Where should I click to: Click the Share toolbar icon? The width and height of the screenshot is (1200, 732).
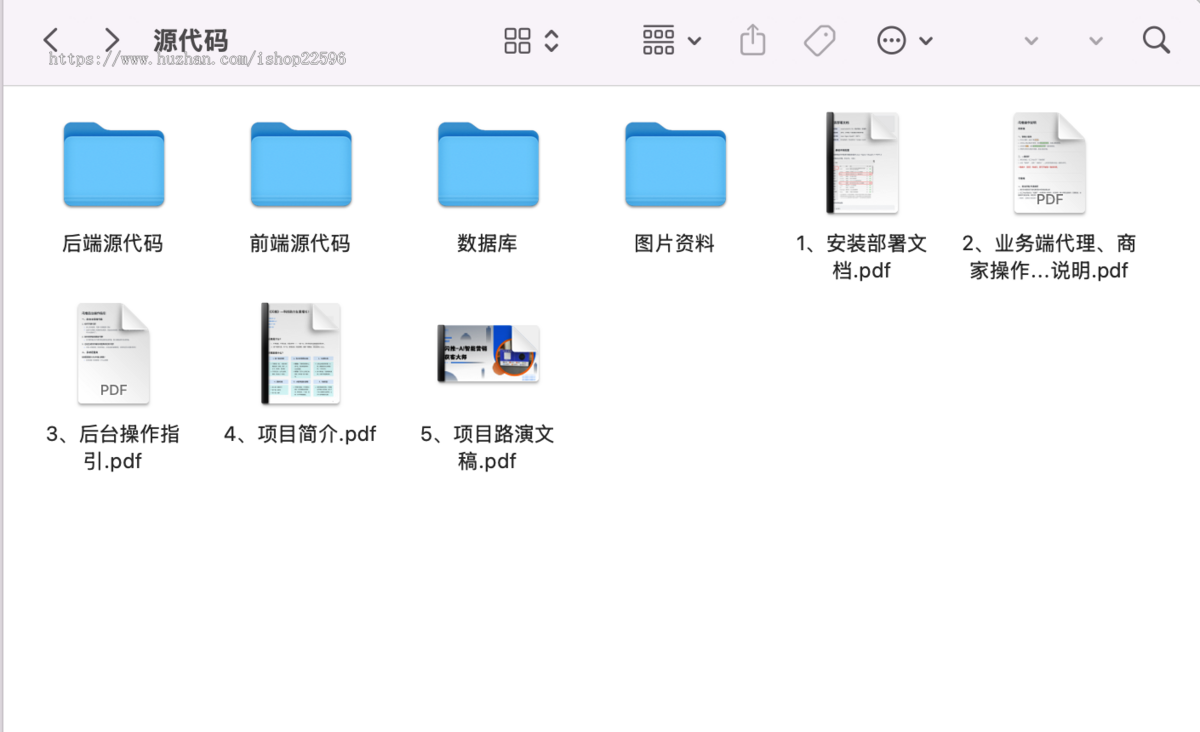click(x=752, y=40)
